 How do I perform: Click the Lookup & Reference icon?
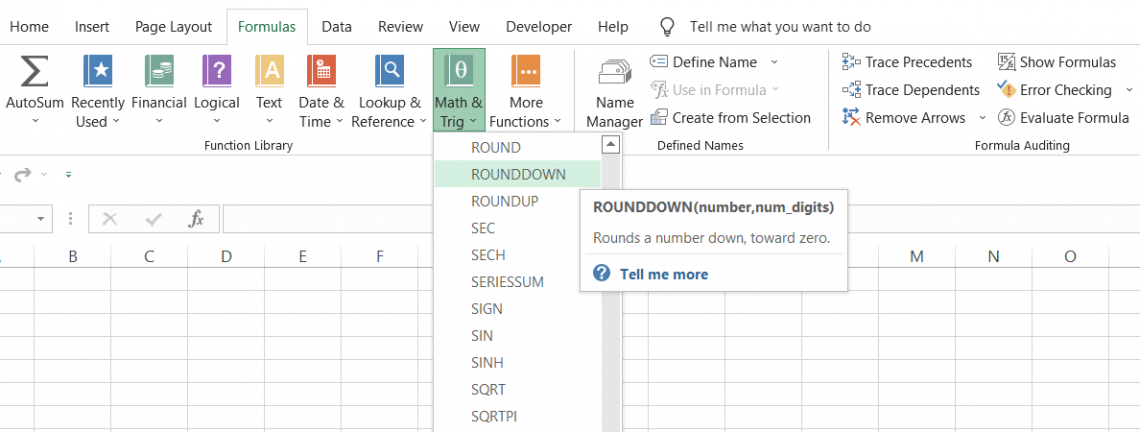pos(389,72)
